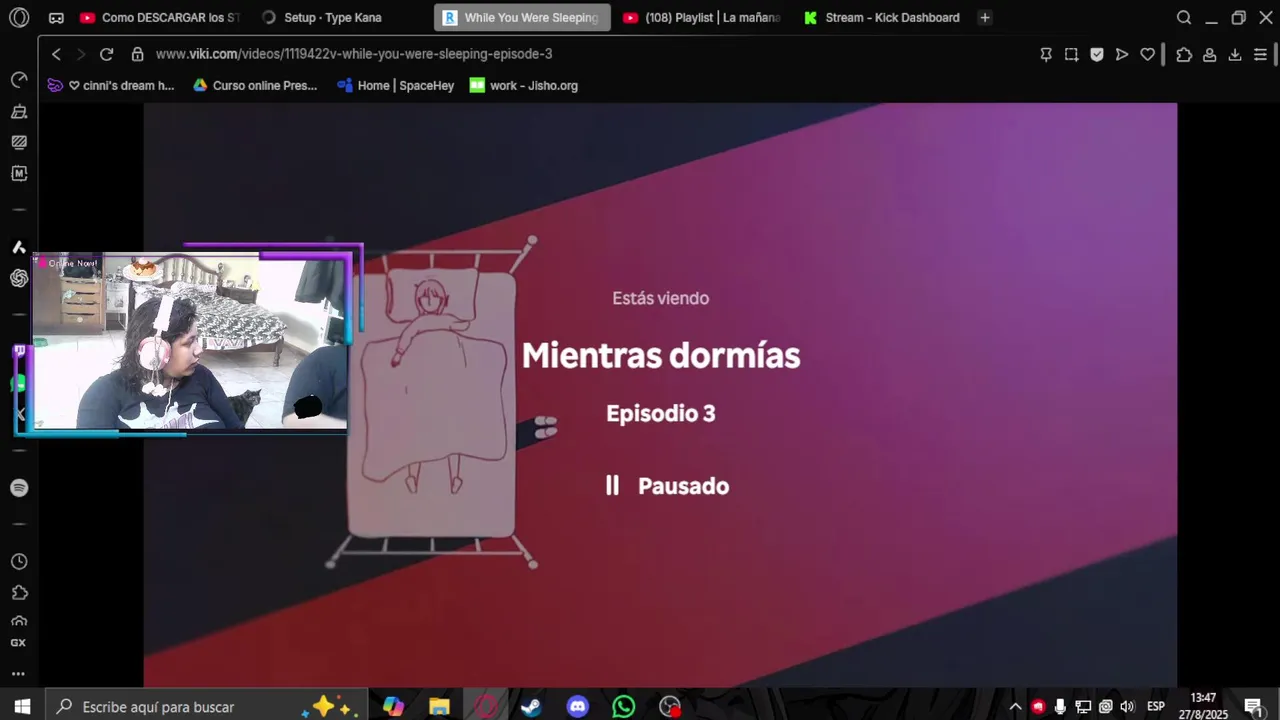Add page to bookmarks with heart icon

pos(1147,55)
